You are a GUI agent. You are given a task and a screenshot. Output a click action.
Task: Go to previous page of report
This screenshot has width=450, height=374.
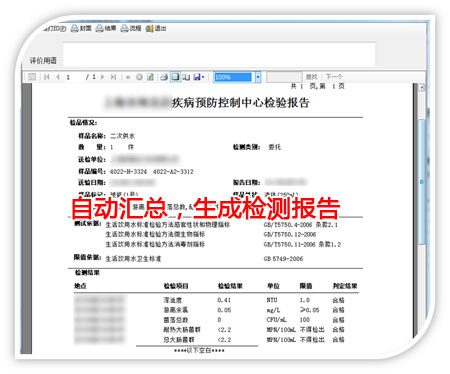58,77
